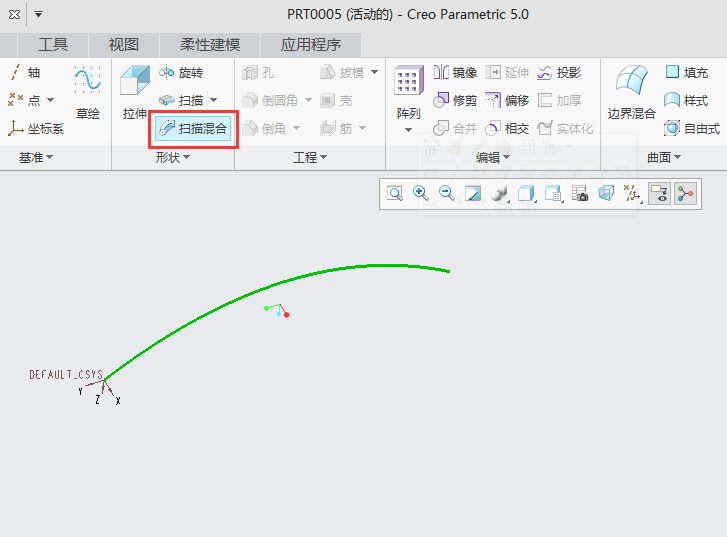
Task: Create a datum Axis (轴)
Action: (25, 72)
